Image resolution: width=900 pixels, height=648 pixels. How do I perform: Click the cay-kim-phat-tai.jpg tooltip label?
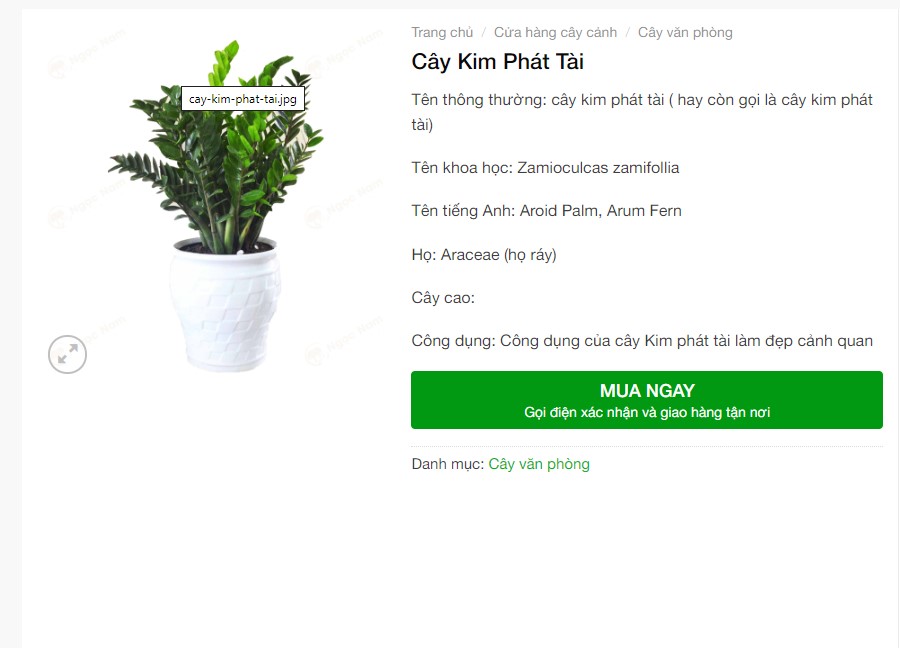click(243, 99)
